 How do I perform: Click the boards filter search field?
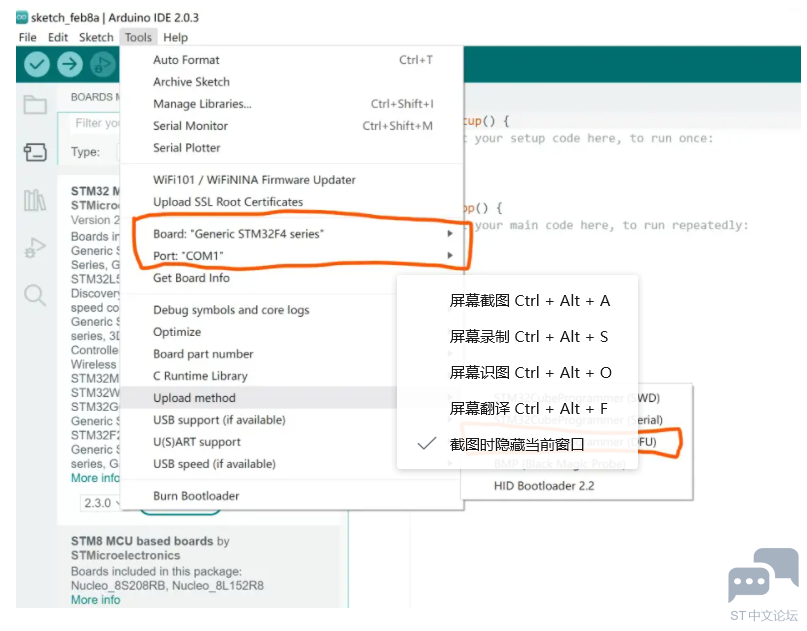pos(93,124)
